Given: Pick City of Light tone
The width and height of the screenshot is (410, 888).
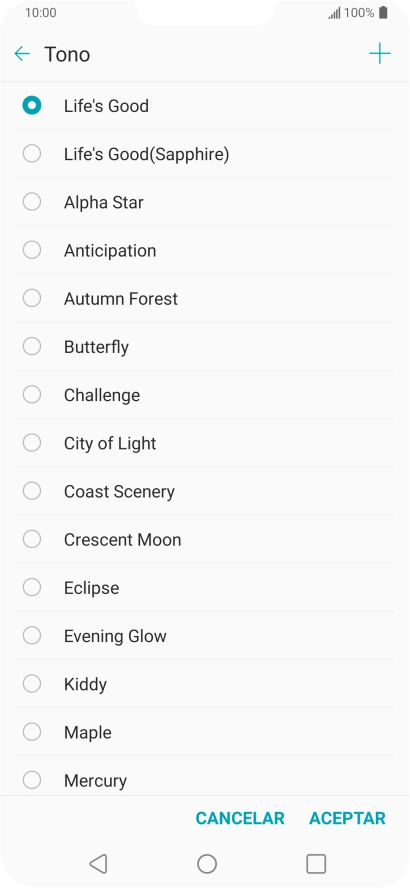Looking at the screenshot, I should pyautogui.click(x=205, y=443).
